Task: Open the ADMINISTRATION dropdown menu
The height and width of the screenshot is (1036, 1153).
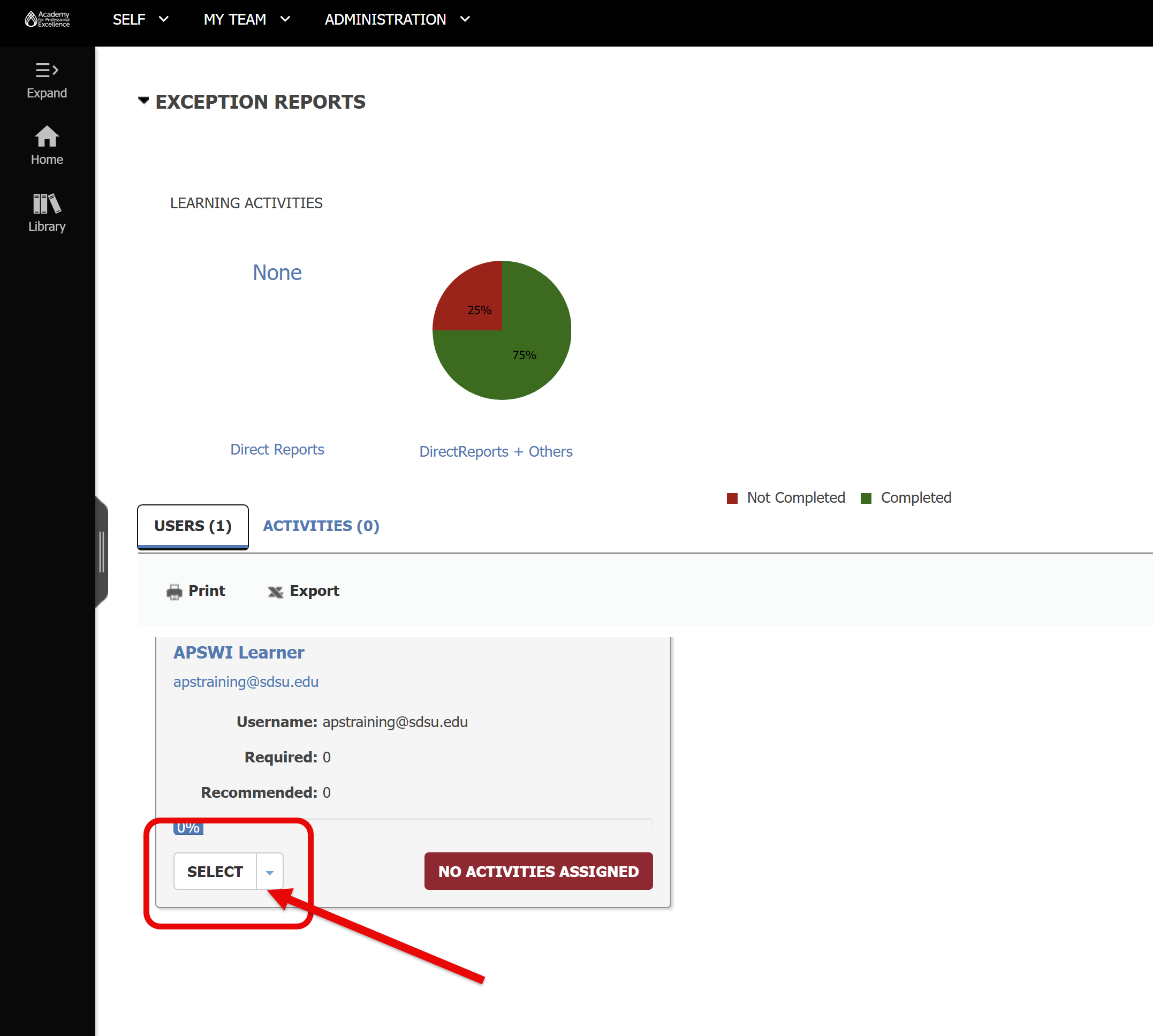Action: (397, 19)
